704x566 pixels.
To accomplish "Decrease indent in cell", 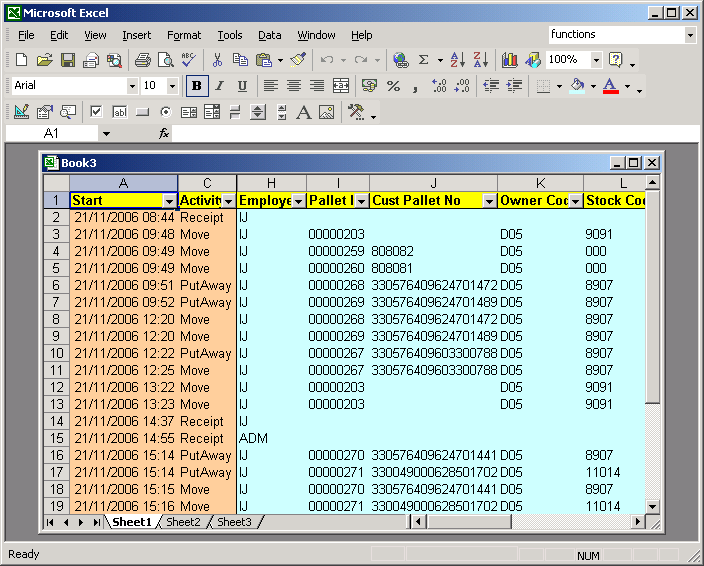I will [491, 86].
